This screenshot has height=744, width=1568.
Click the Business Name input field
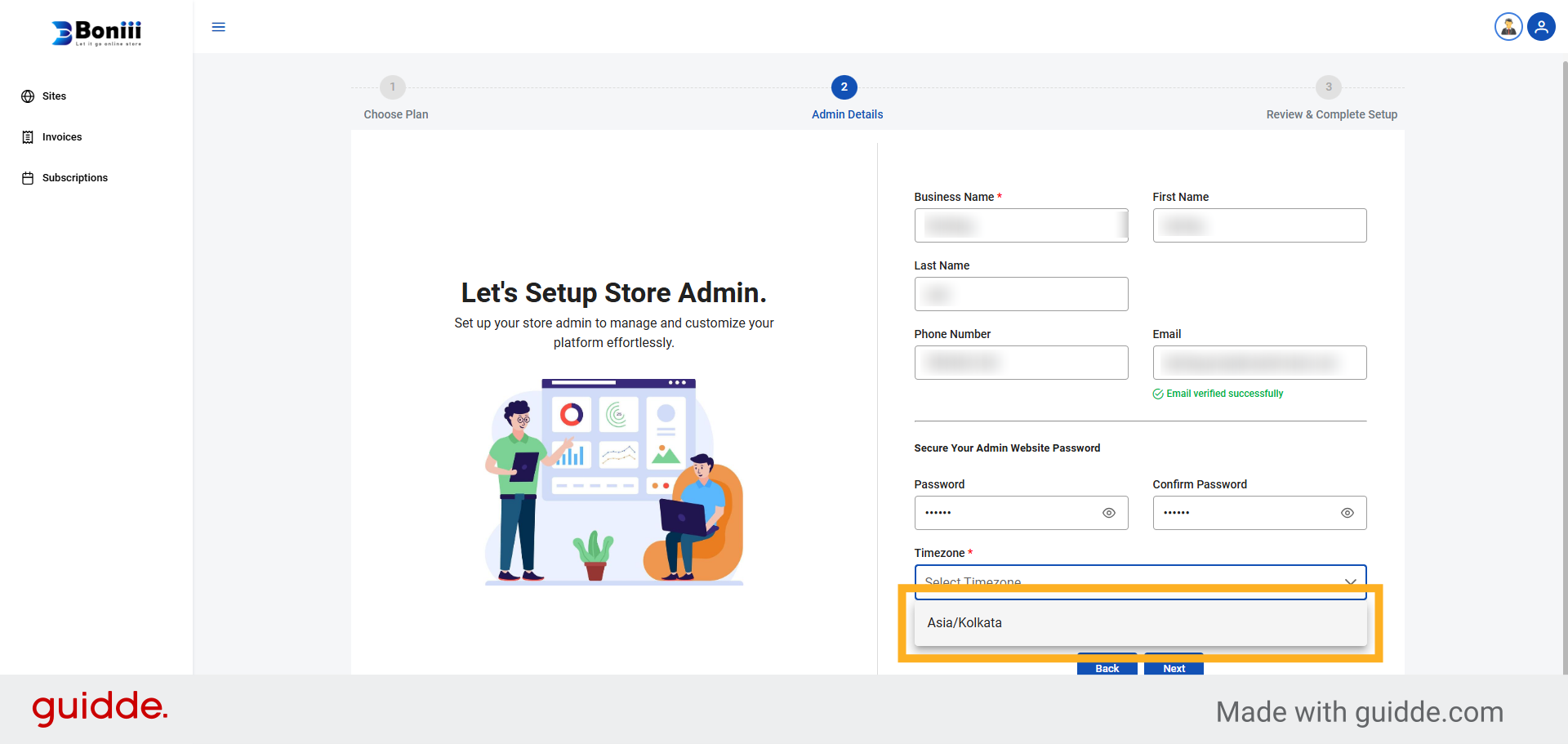pos(1020,225)
